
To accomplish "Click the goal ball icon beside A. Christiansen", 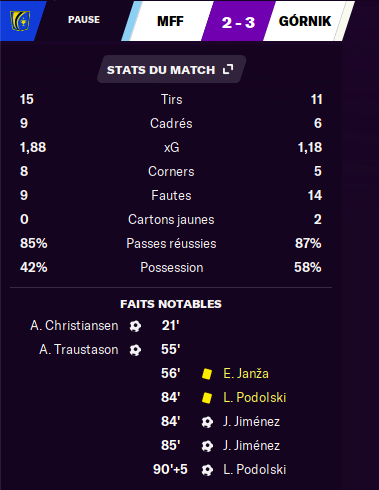I will [135, 326].
